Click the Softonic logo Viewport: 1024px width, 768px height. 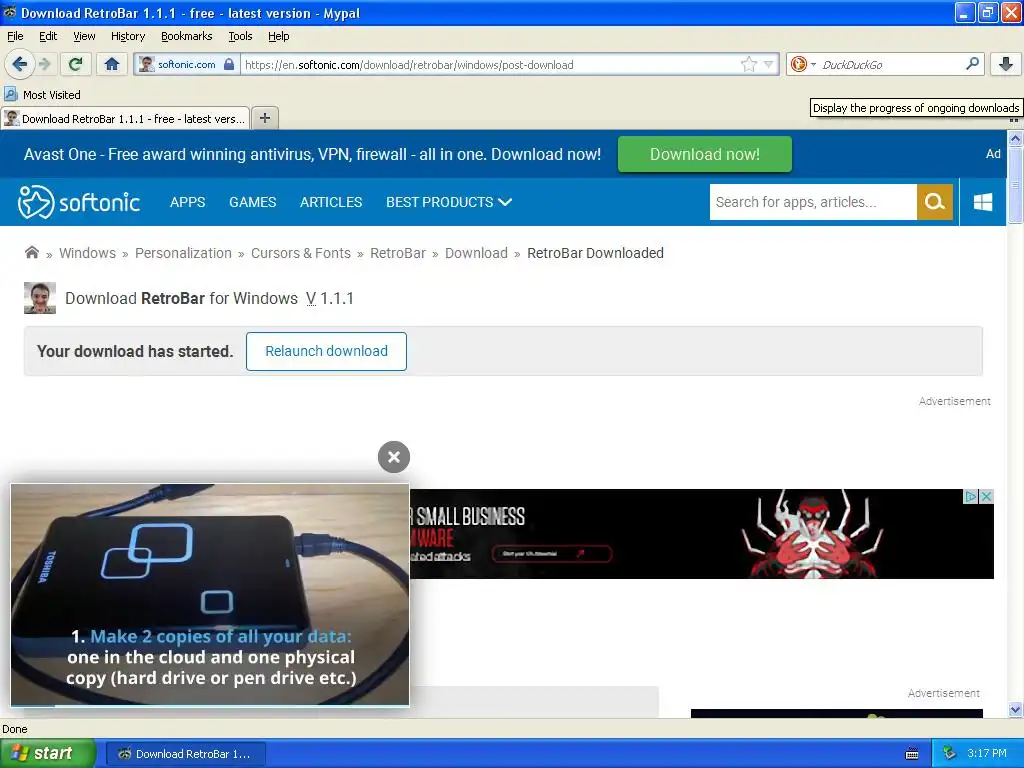coord(79,202)
